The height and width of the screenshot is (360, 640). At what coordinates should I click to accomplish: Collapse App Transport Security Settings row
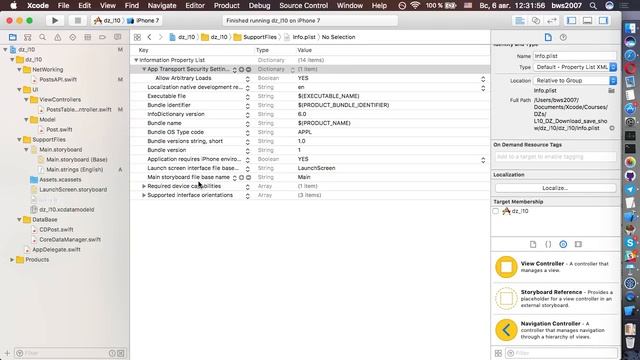tap(144, 69)
